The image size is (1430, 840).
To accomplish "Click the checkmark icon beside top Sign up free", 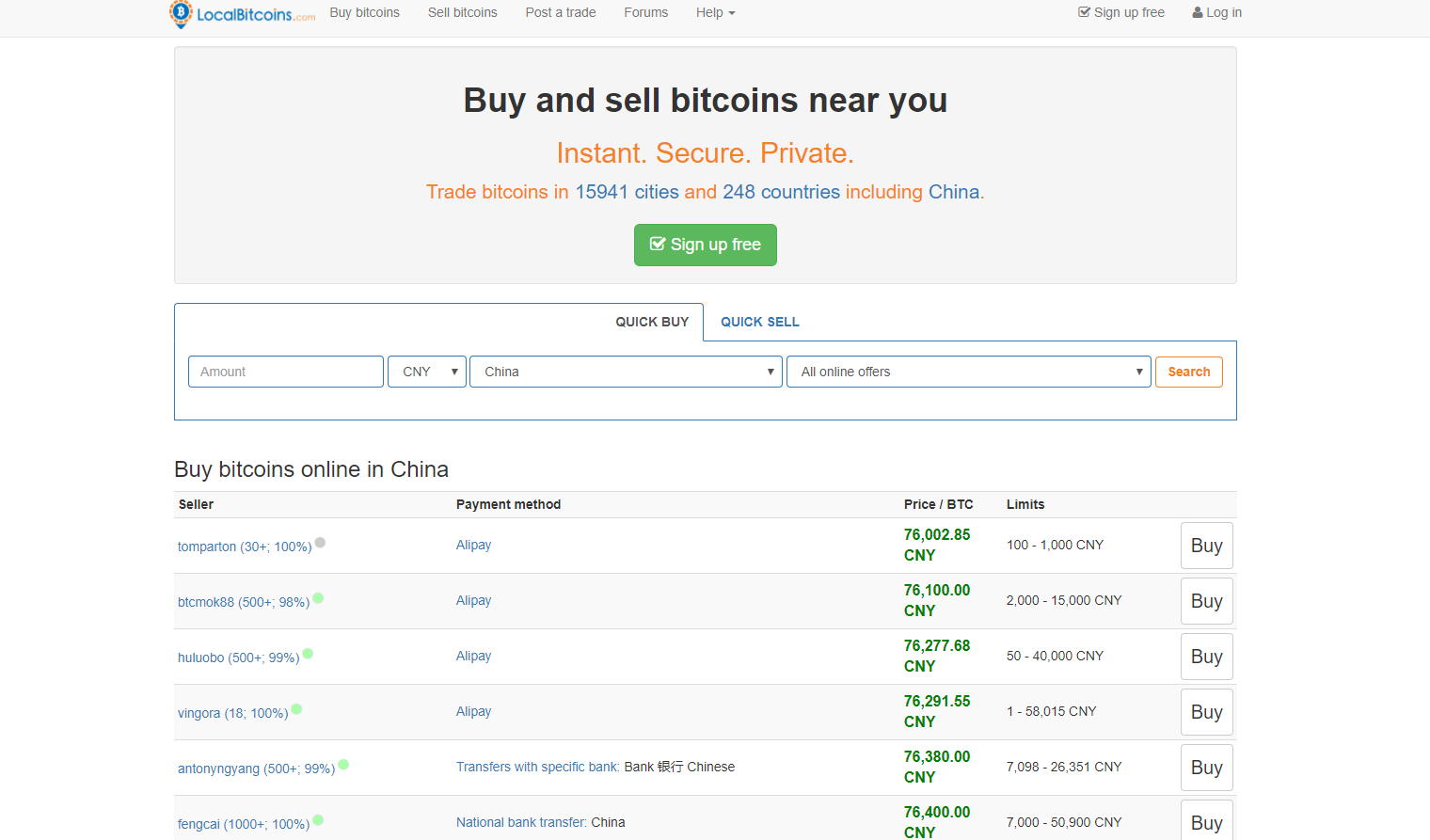I will [1084, 12].
